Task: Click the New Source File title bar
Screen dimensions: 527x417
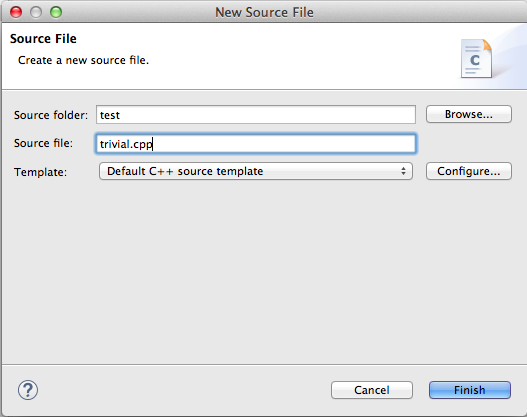Action: [x=264, y=12]
